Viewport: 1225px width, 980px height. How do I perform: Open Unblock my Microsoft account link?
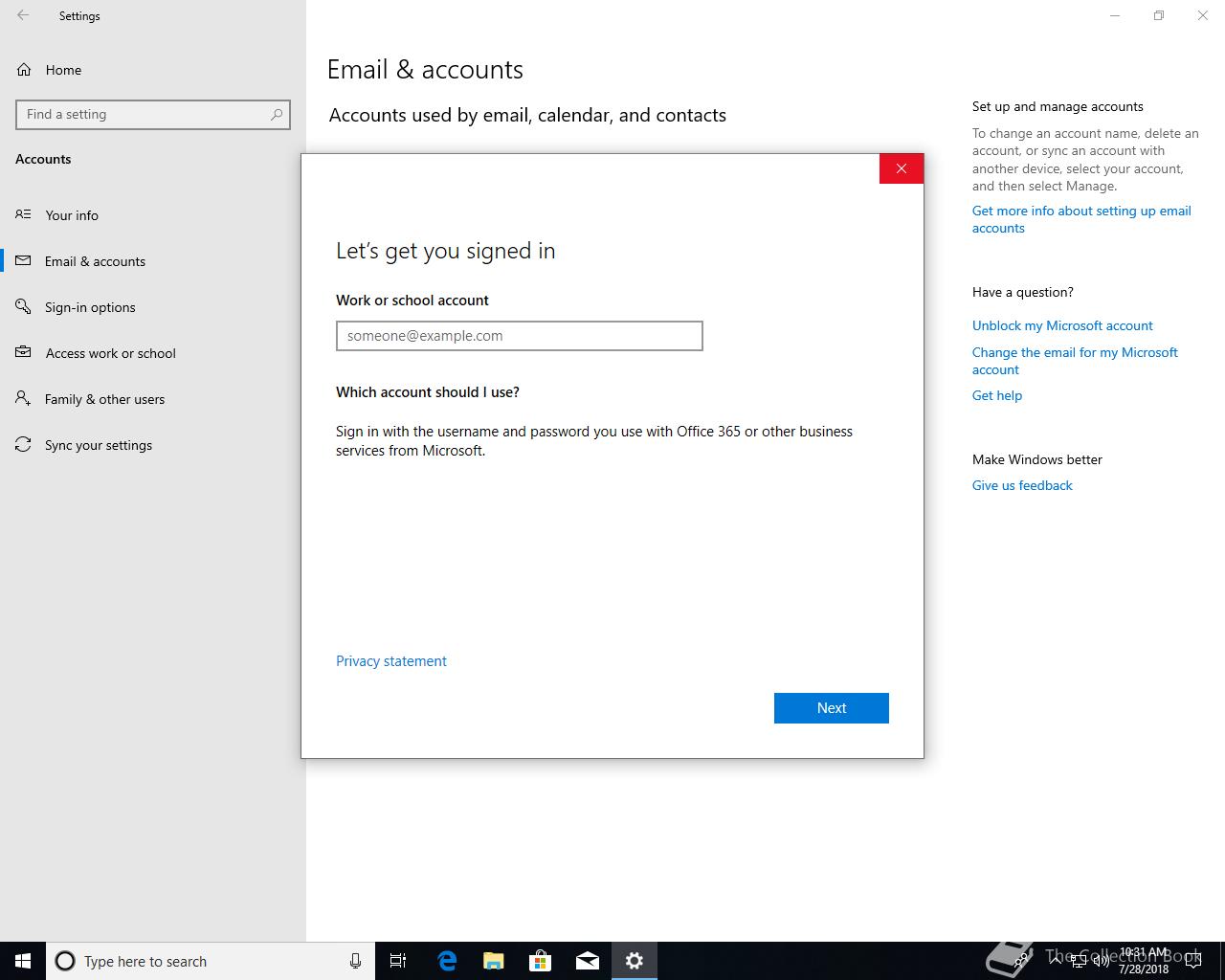tap(1062, 325)
